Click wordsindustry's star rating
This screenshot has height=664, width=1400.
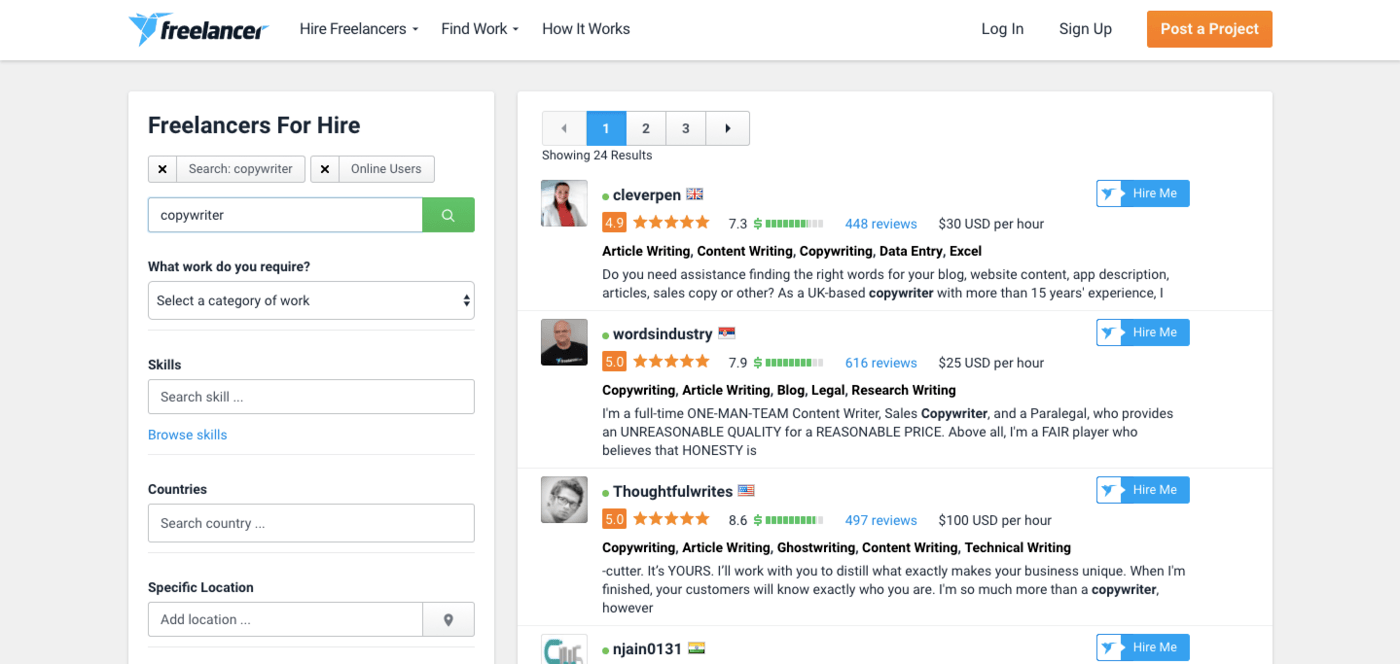671,361
